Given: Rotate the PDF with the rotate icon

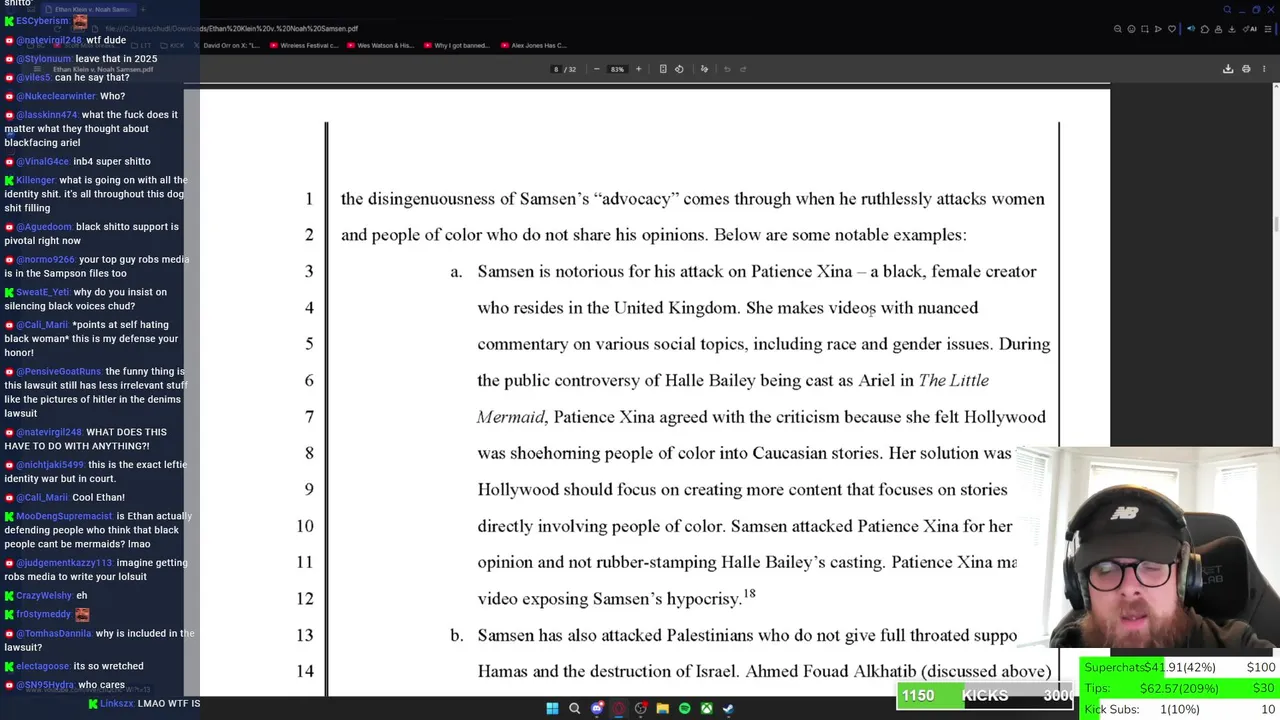Looking at the screenshot, I should (679, 69).
